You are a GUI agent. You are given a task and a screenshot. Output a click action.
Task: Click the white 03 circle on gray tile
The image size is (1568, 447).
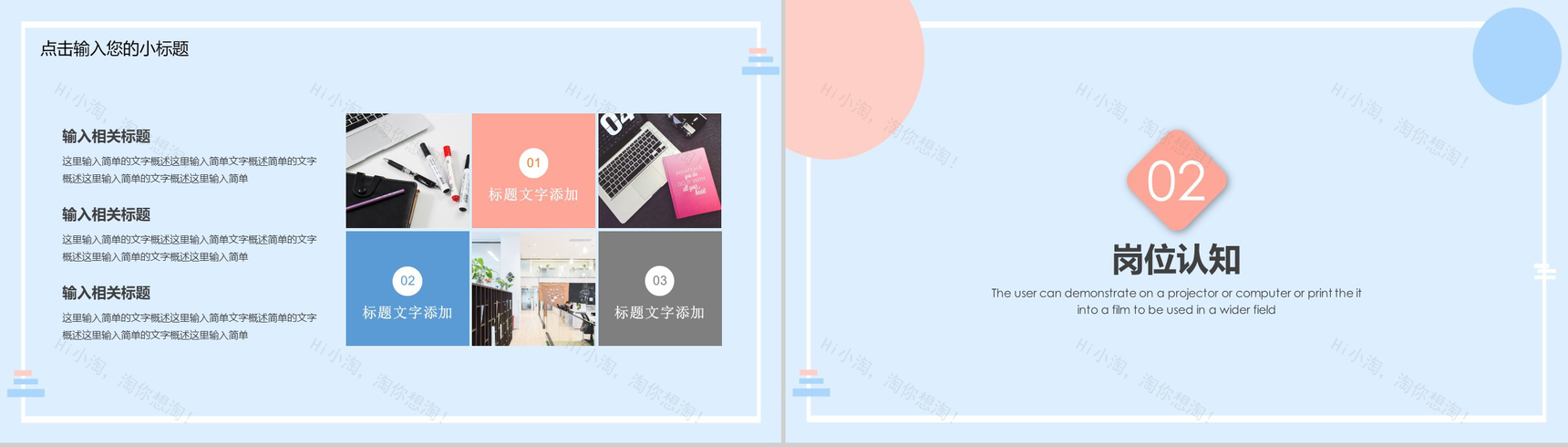click(x=659, y=281)
